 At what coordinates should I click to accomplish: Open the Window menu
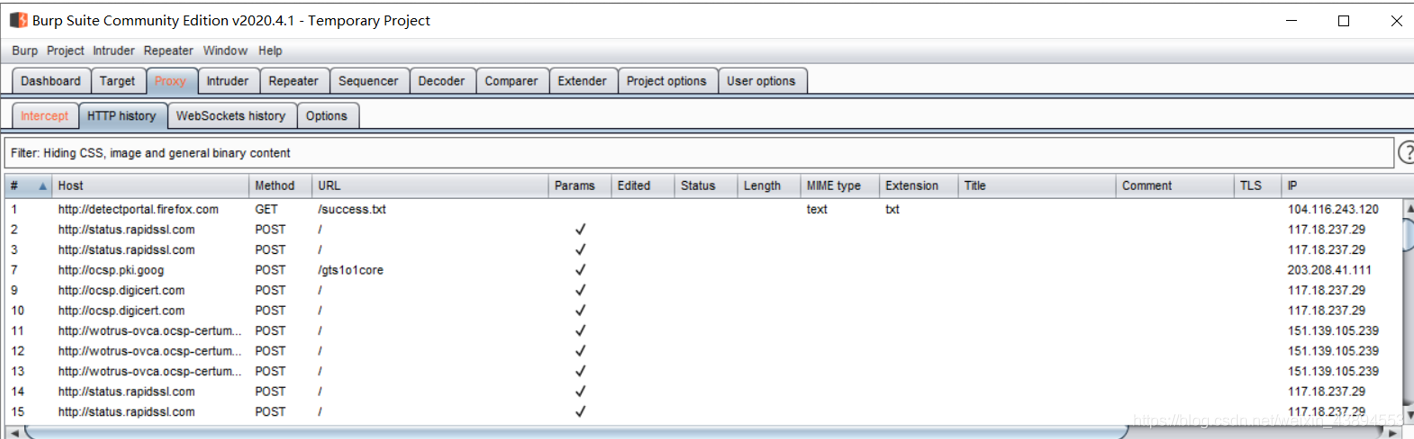[225, 51]
